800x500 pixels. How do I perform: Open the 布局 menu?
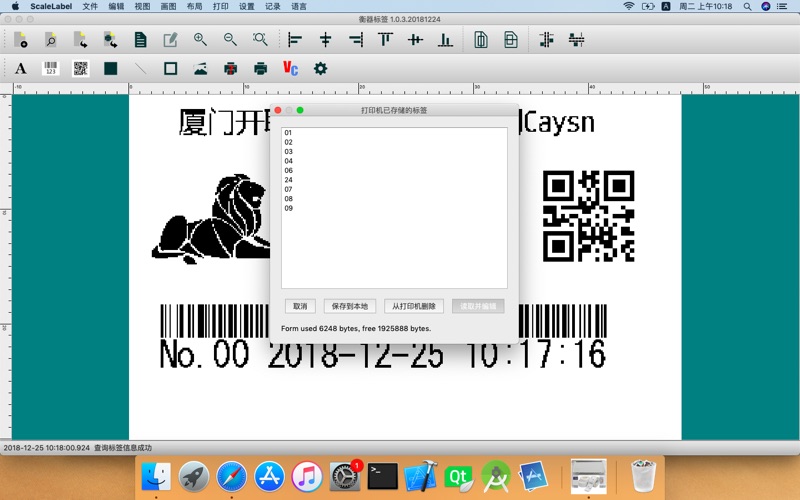coord(194,6)
